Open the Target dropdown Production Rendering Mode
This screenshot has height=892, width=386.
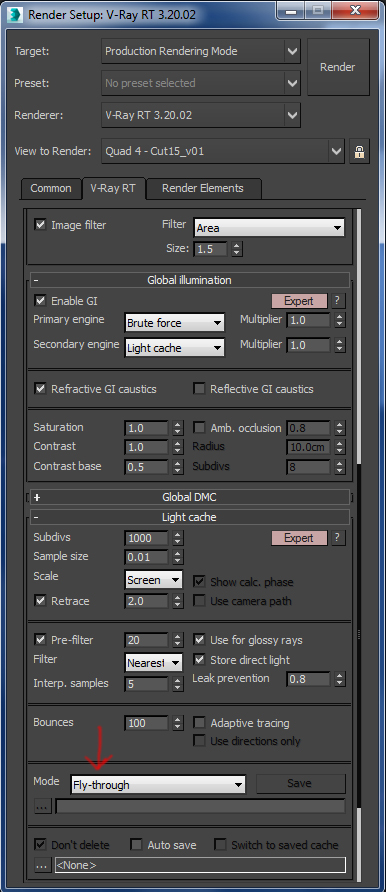(x=201, y=51)
